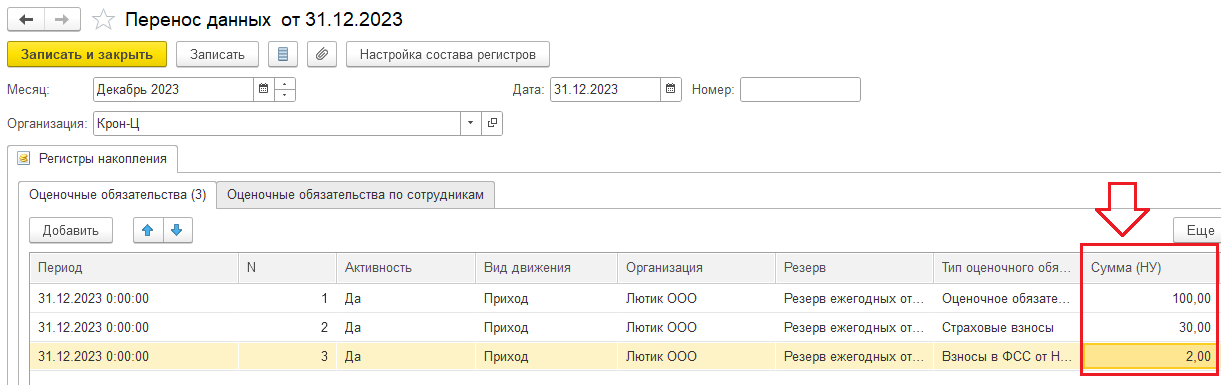Open calendar picker for Месяц field
Image resolution: width=1221 pixels, height=385 pixels.
pos(264,89)
